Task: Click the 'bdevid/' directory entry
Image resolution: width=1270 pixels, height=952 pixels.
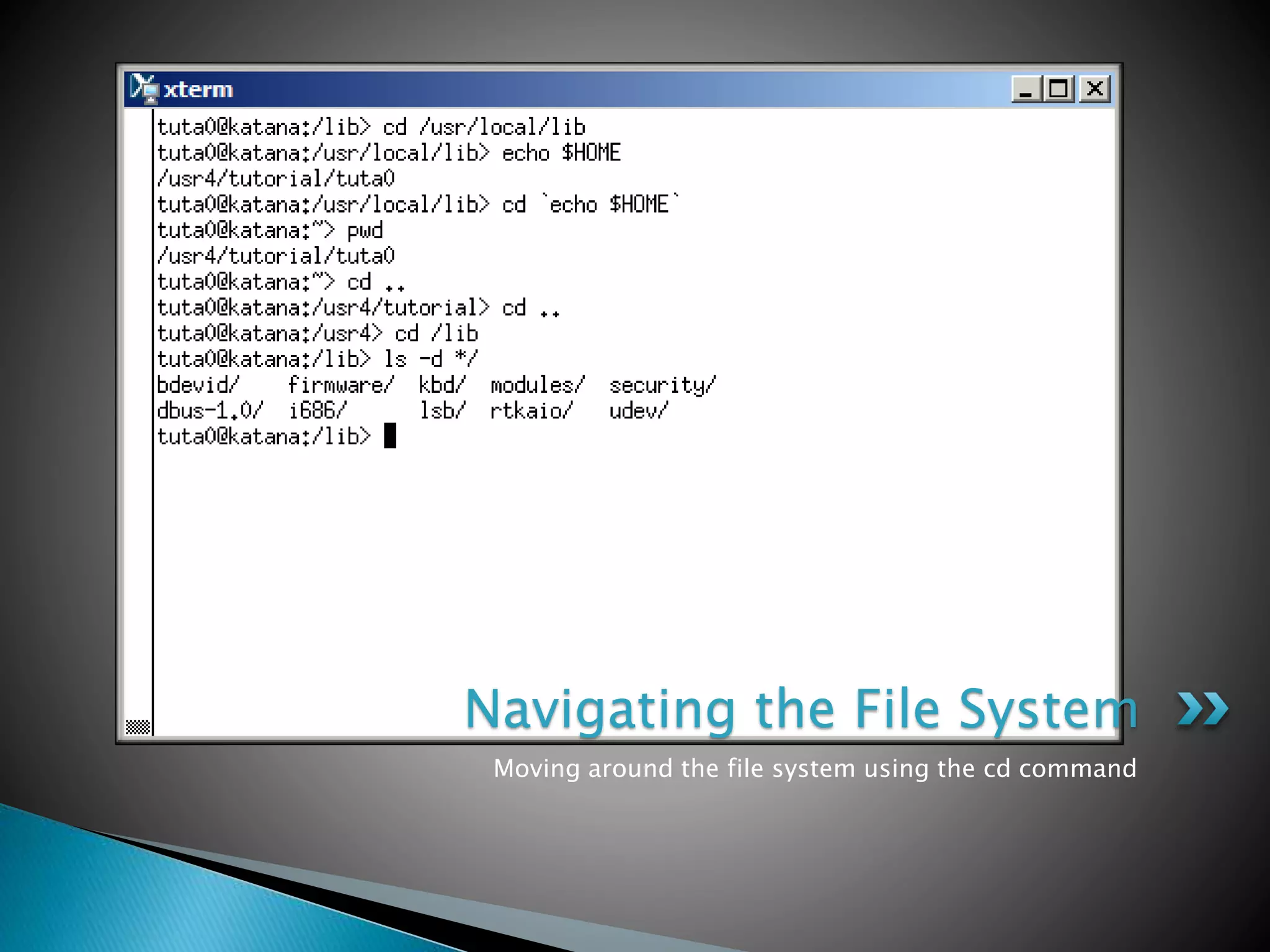Action: [198, 386]
